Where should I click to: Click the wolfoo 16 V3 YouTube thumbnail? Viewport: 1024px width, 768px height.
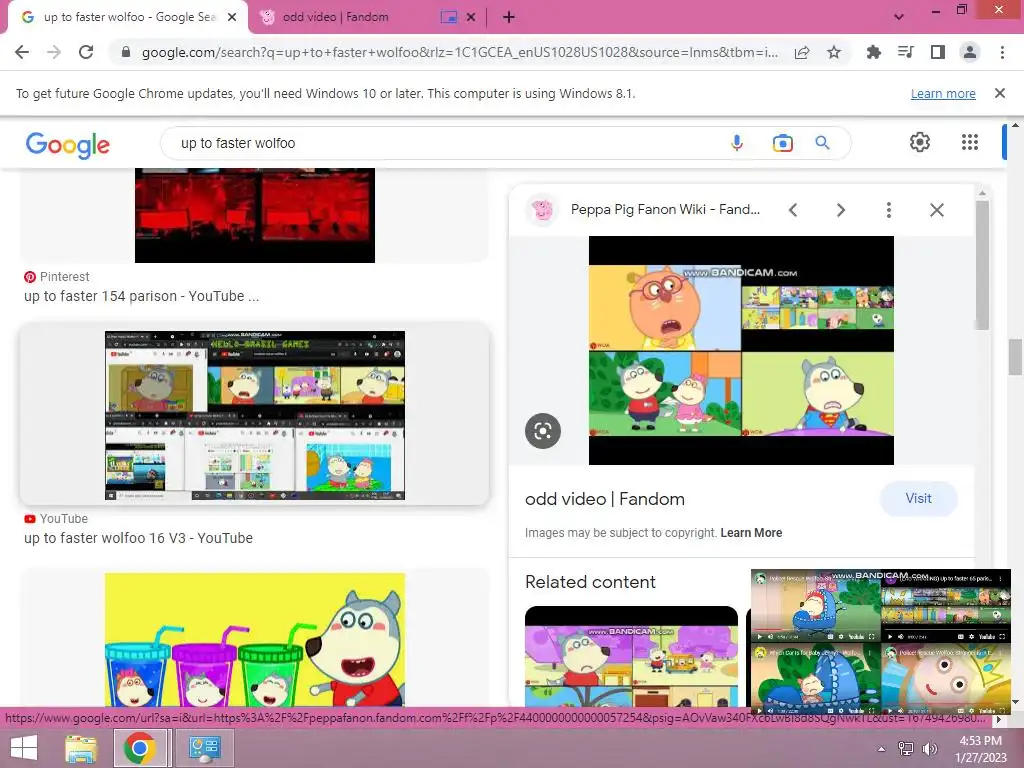coord(255,415)
